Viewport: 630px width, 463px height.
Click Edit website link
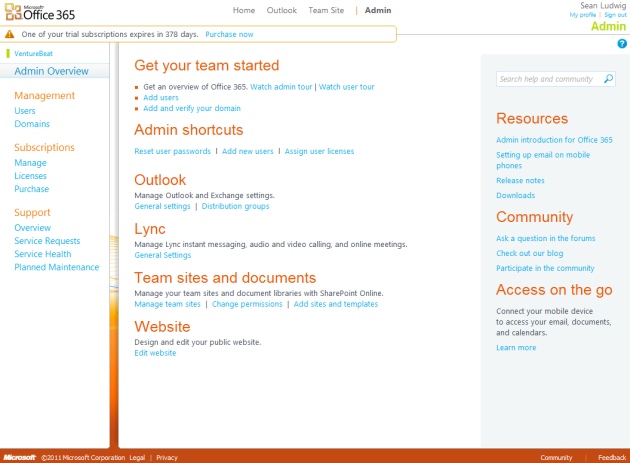point(155,353)
